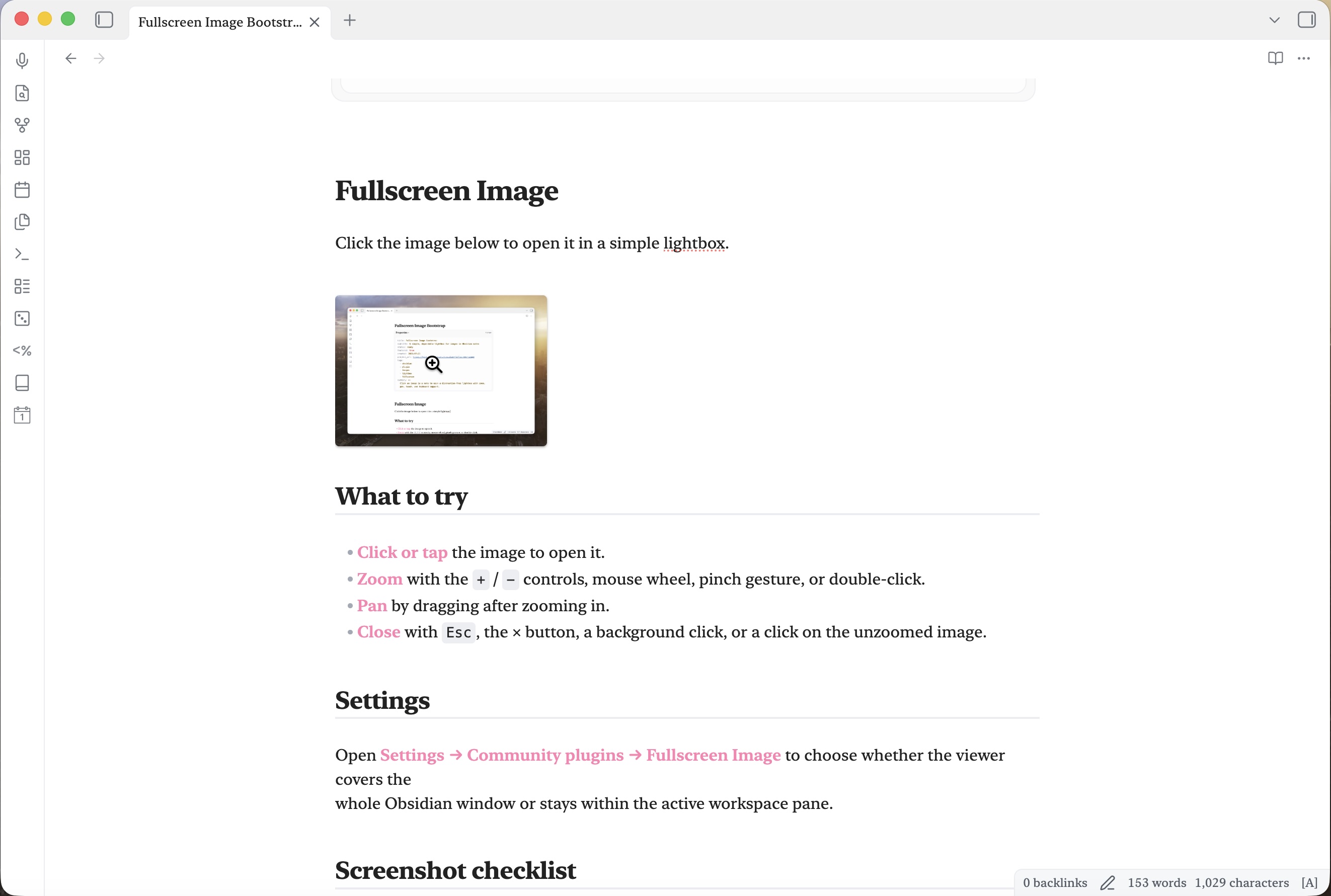Open command palette terminal icon

tap(22, 254)
